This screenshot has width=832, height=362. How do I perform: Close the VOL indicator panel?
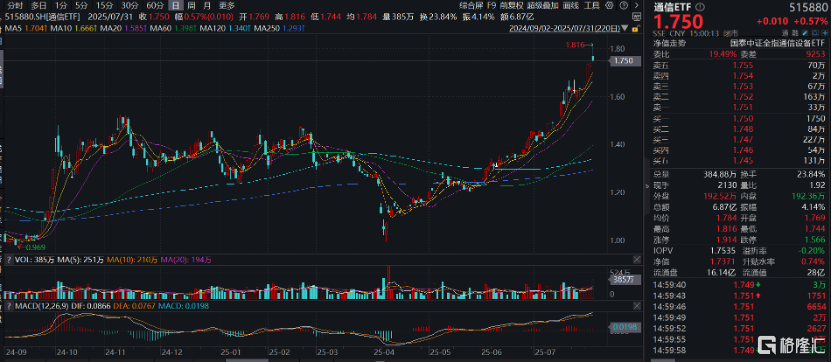coord(637,260)
